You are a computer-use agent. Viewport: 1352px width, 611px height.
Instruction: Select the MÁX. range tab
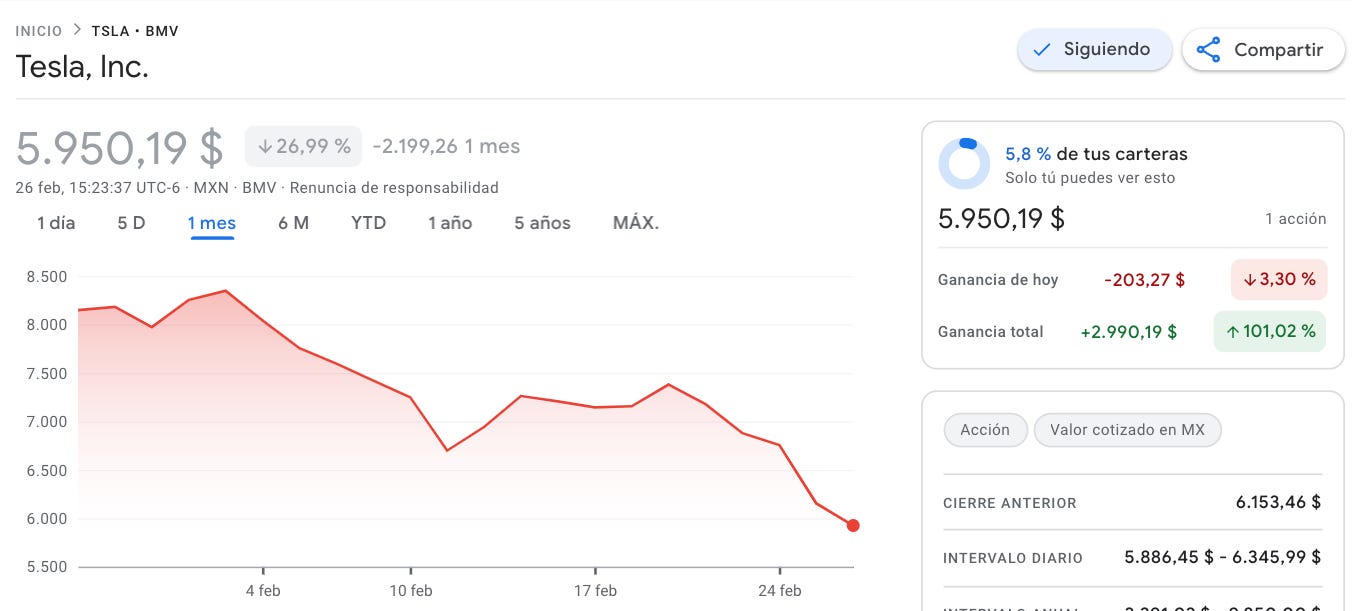636,223
